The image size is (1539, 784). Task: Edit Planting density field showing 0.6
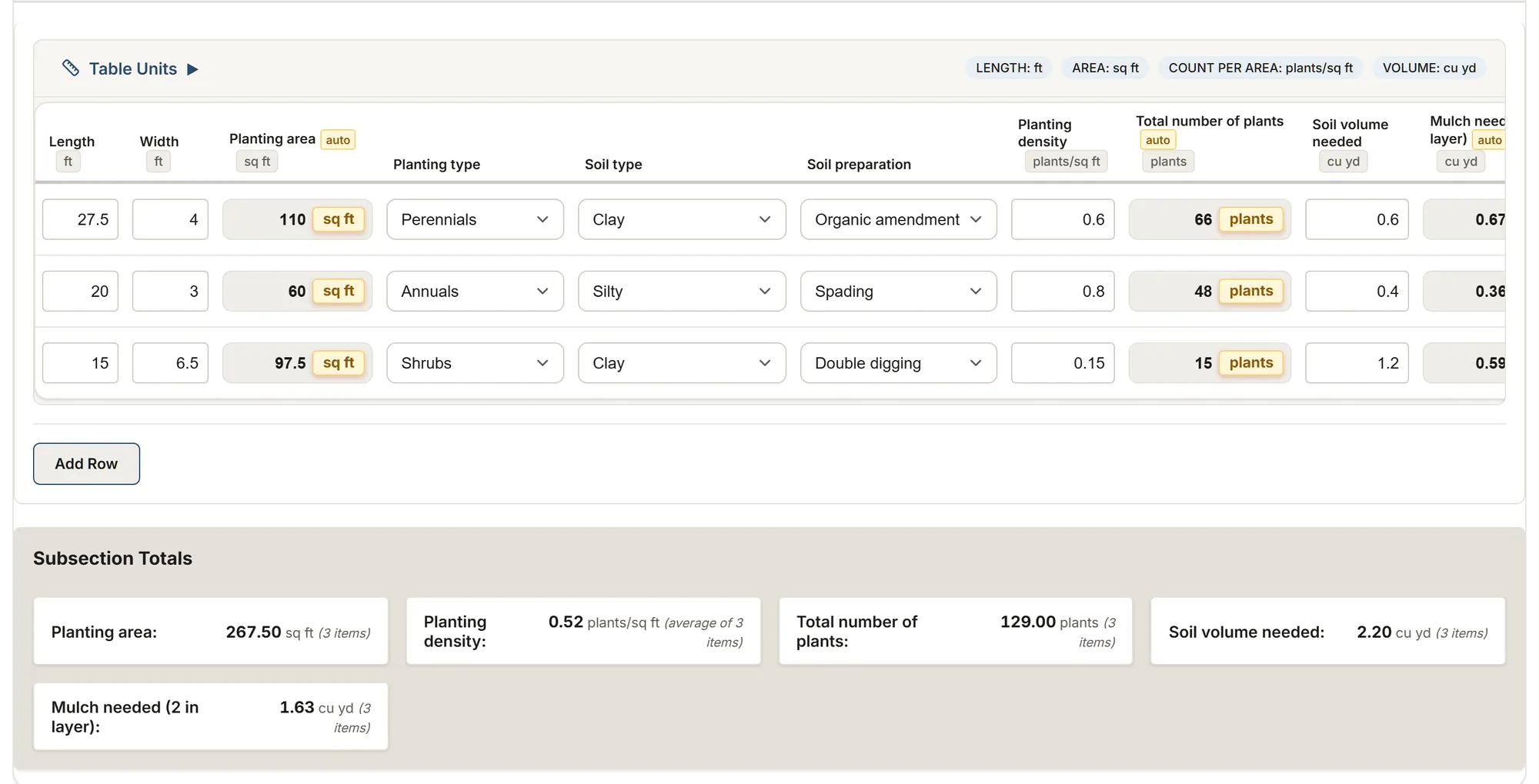coord(1063,219)
